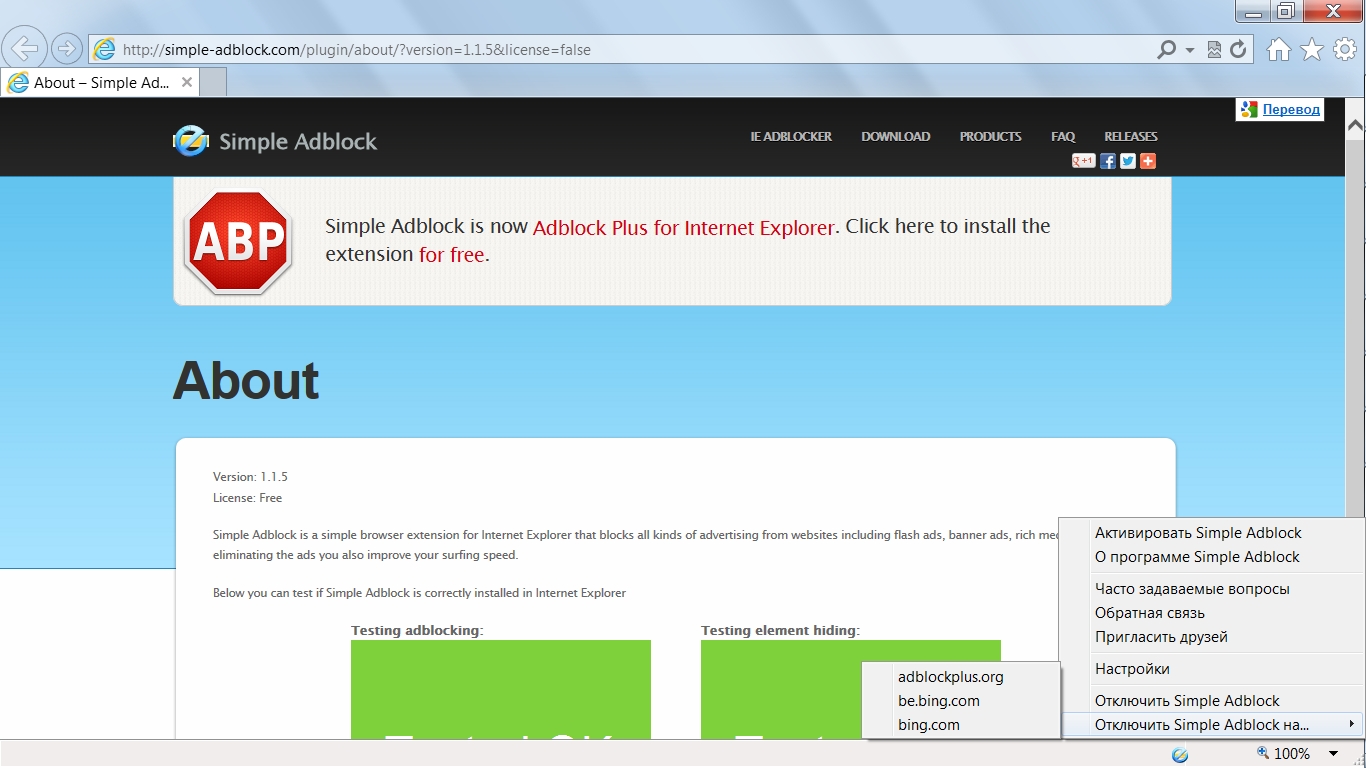This screenshot has height=768, width=1366.
Task: Select the 'About – Simple Ad...' tab
Action: tap(100, 83)
